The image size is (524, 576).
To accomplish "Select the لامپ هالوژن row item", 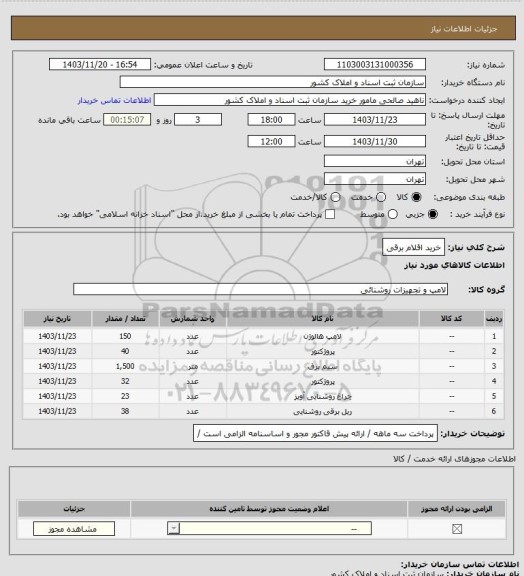I will pos(323,336).
